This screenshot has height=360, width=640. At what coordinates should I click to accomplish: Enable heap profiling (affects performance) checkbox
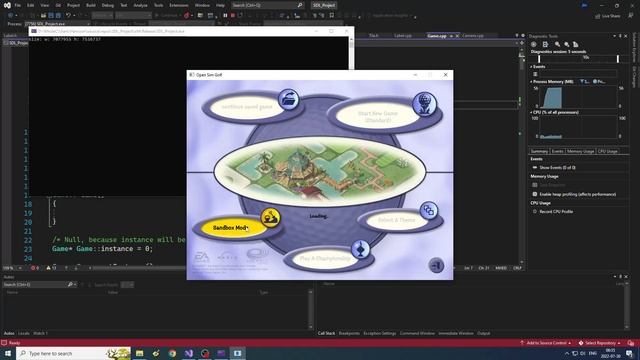click(535, 194)
